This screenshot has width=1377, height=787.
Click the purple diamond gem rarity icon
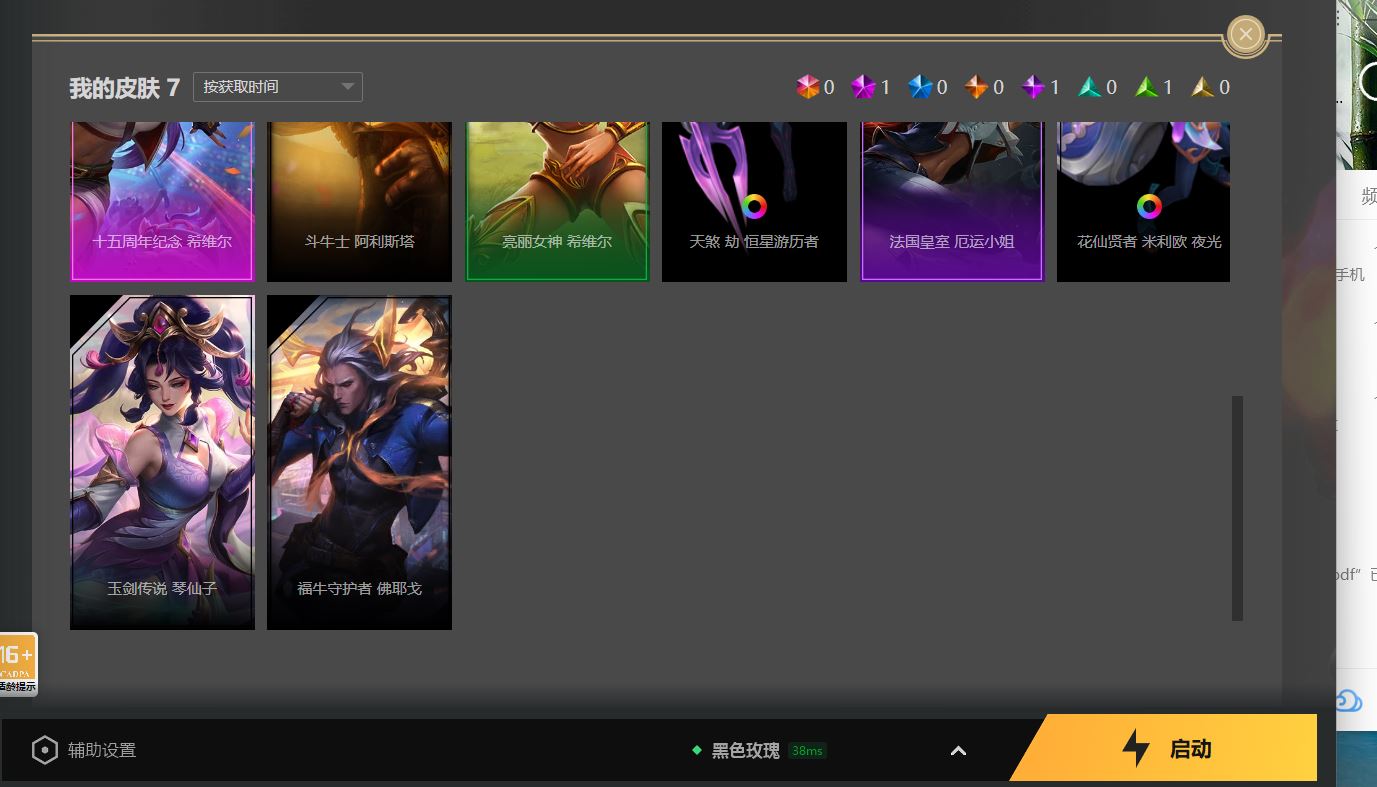click(x=1033, y=88)
